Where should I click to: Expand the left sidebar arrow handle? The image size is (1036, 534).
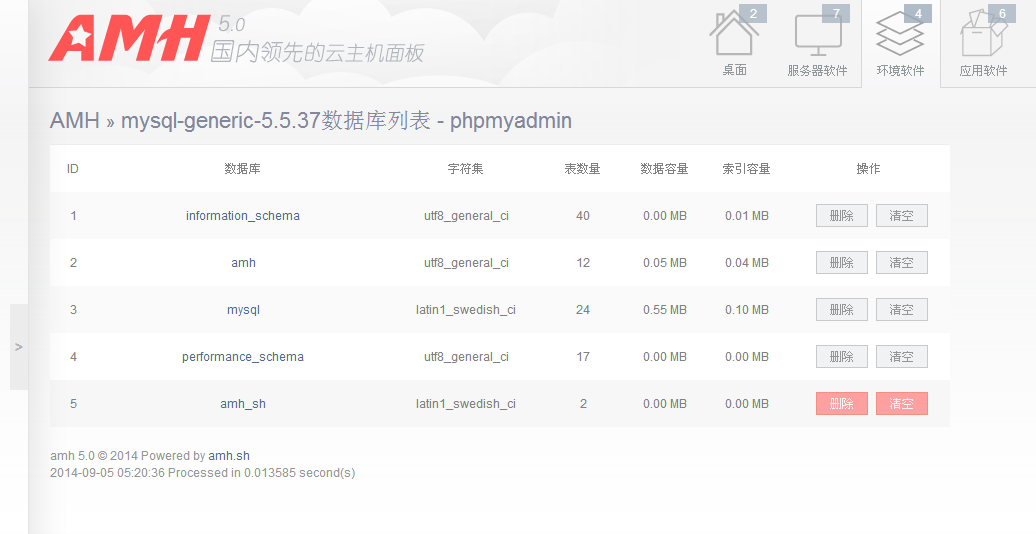19,347
